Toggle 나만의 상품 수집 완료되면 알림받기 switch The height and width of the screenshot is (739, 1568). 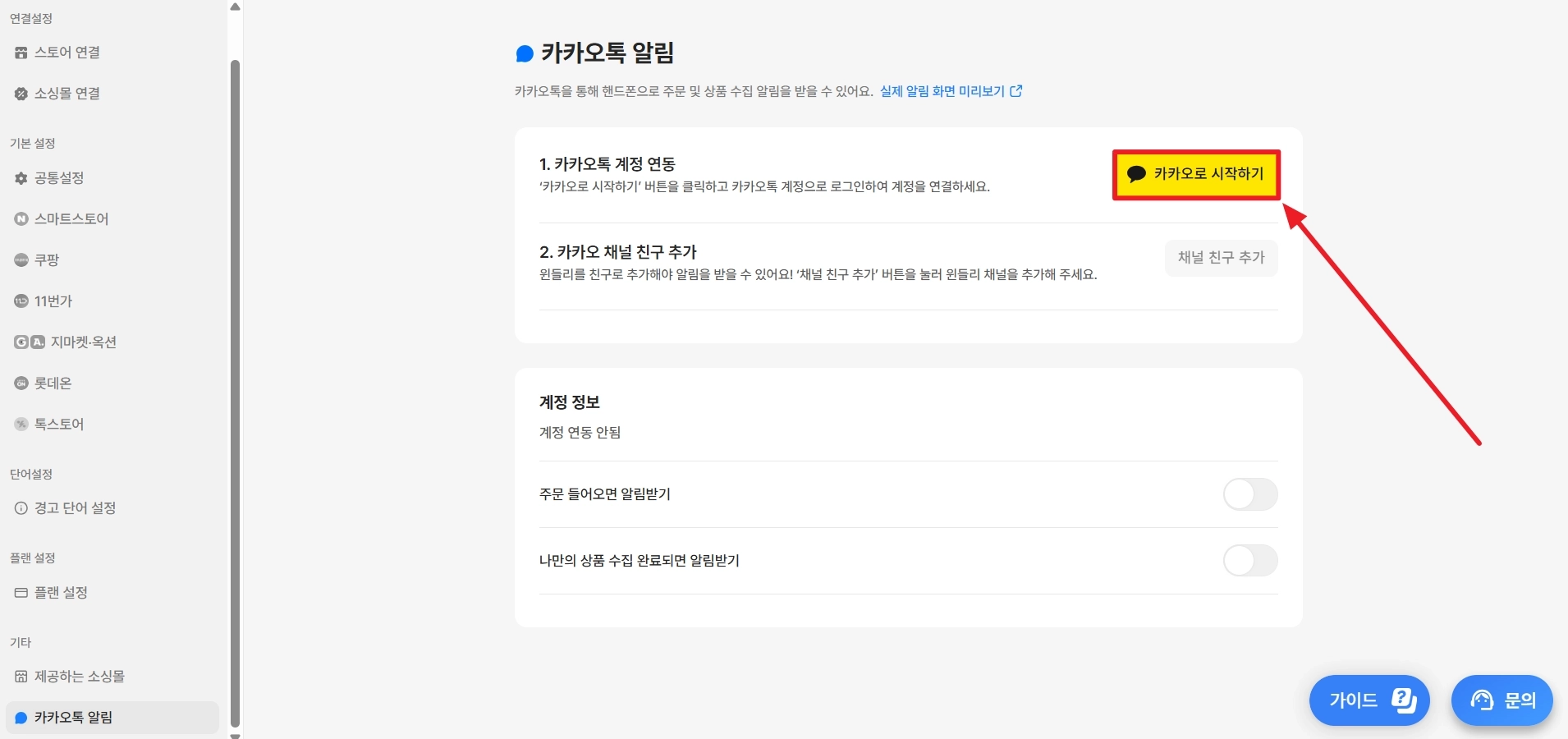point(1250,561)
